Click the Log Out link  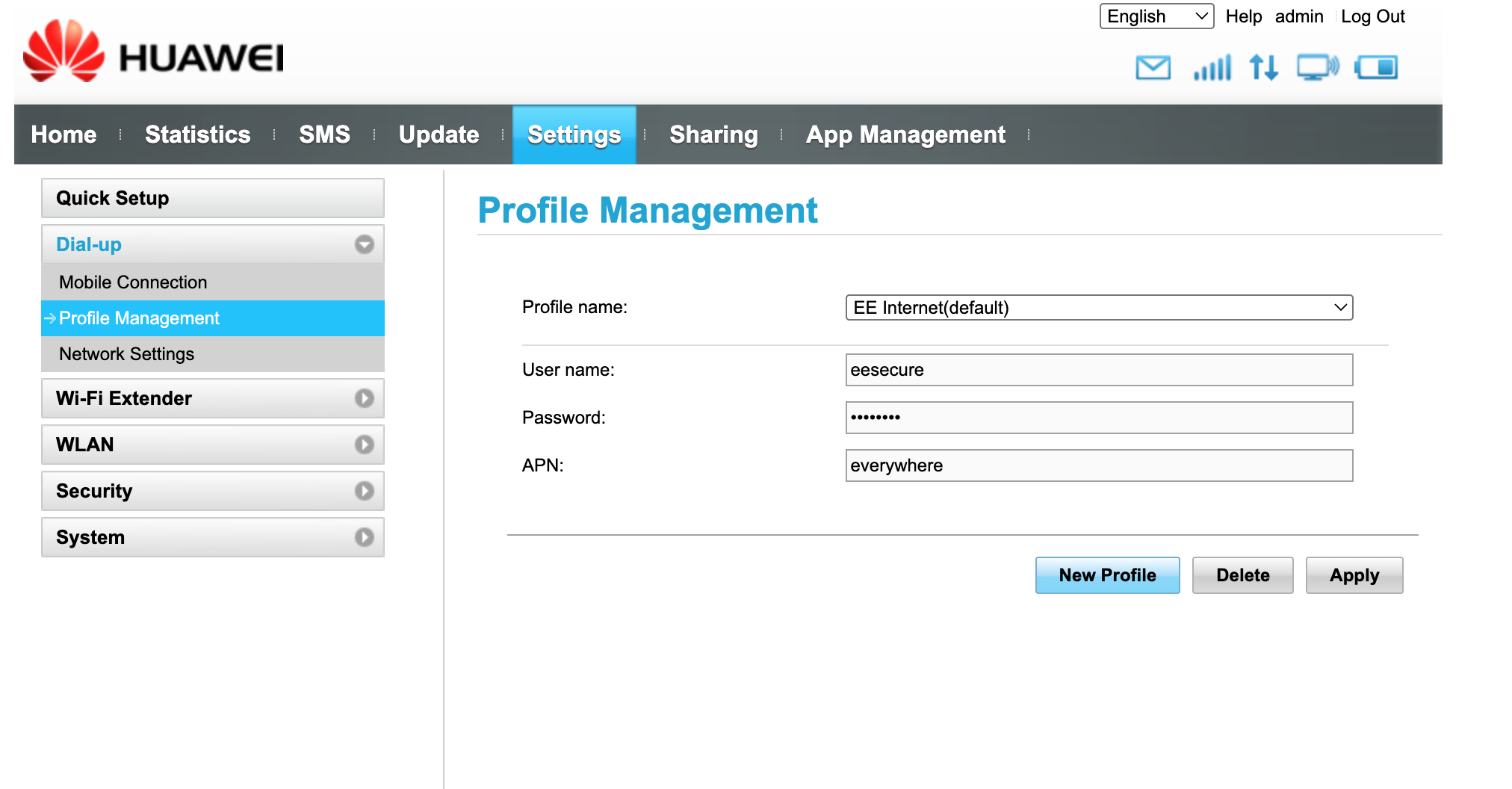tap(1373, 16)
